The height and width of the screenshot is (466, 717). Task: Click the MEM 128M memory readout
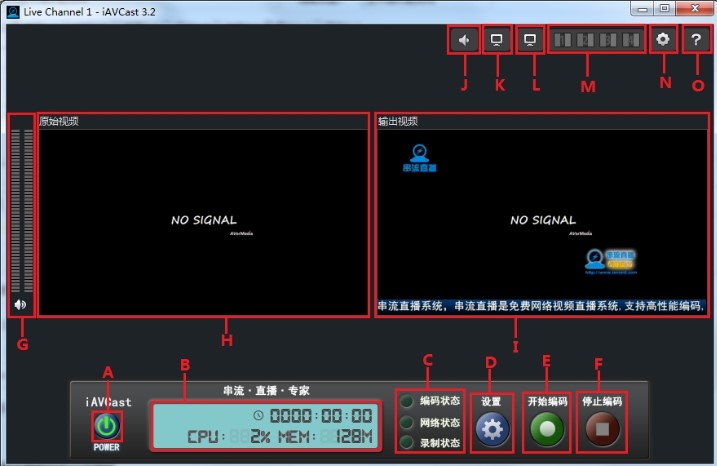(x=326, y=437)
